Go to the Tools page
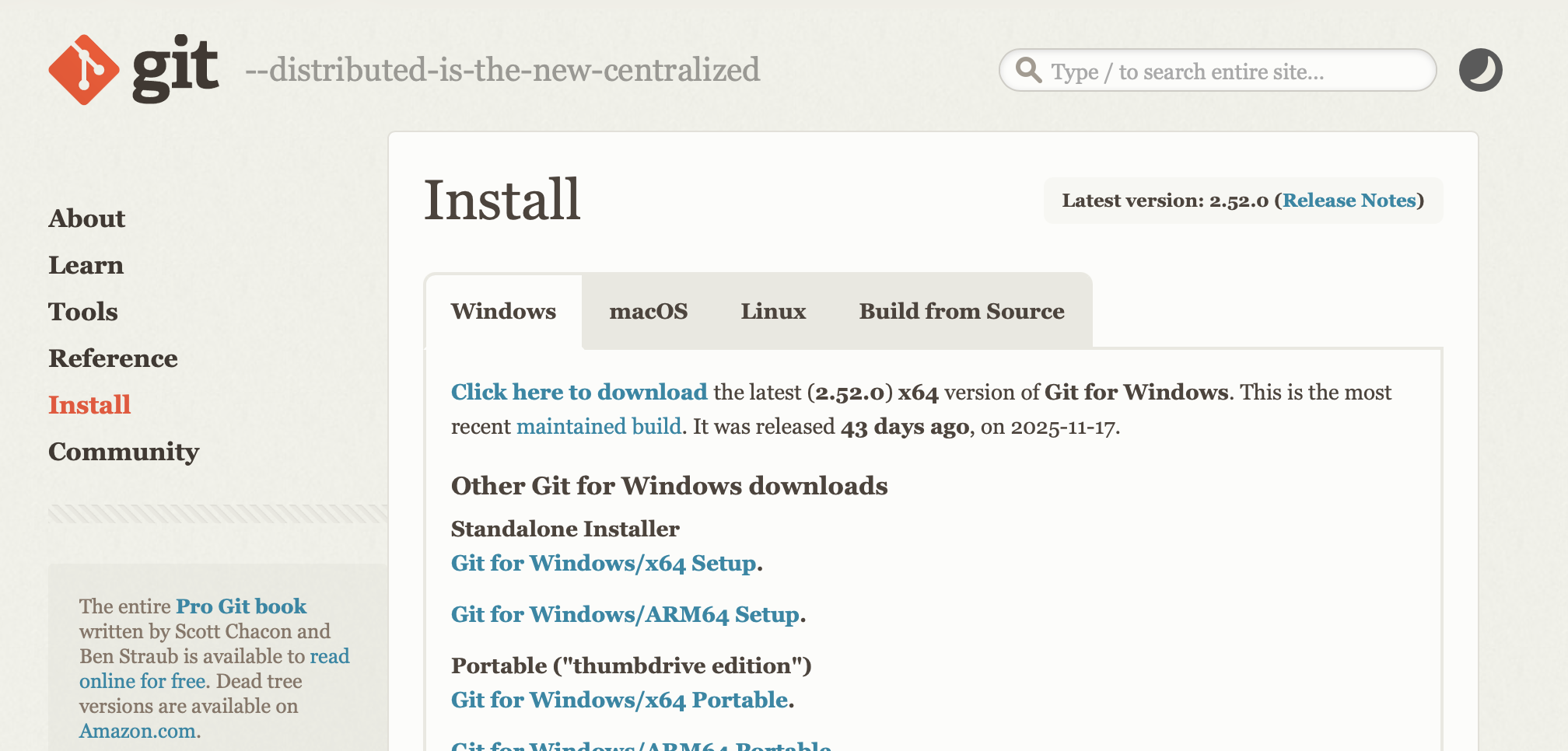1568x751 pixels. pos(83,312)
